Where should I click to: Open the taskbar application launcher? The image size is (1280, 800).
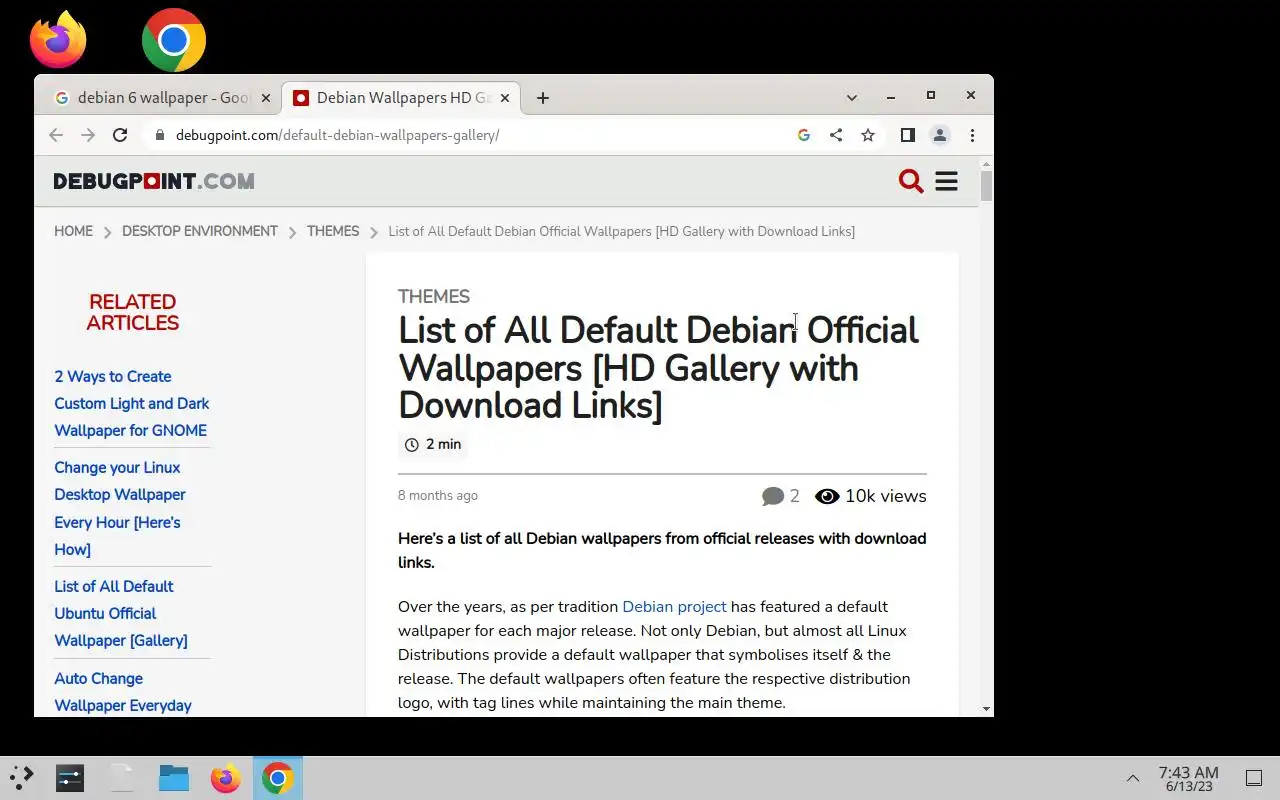click(x=22, y=778)
